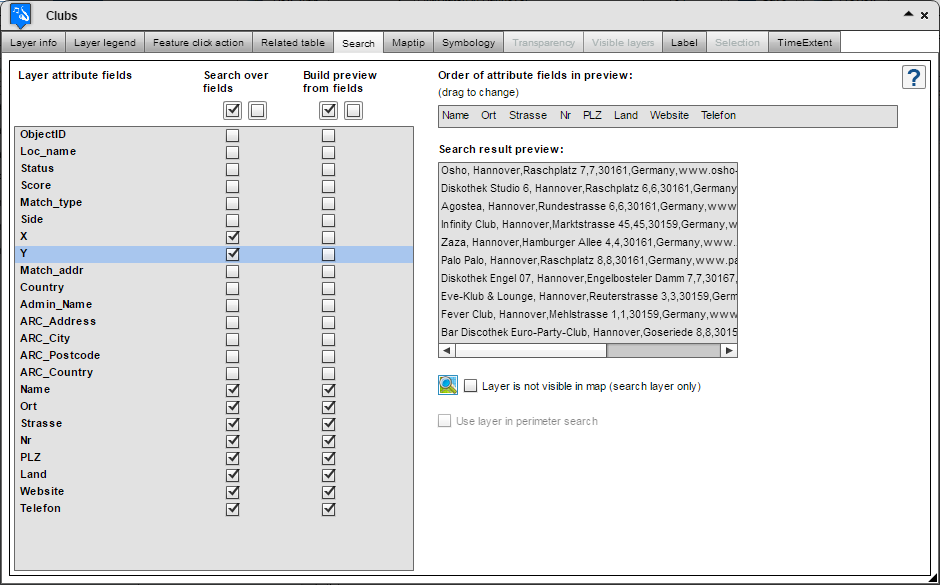940x585 pixels.
Task: Uncheck search over Name field
Action: tap(233, 390)
